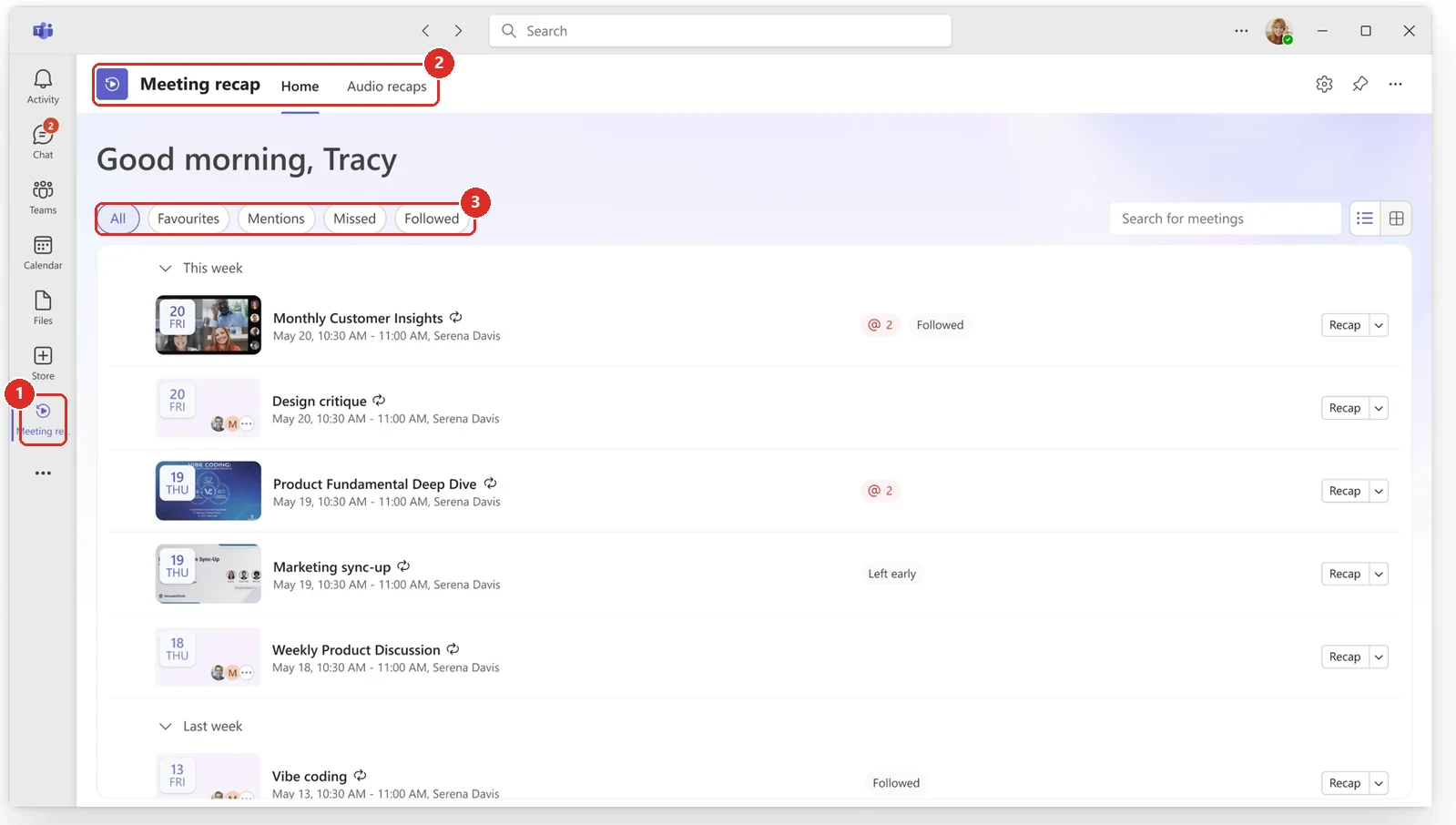Filter meetings by Mentions
This screenshot has height=825, width=1456.
276,219
